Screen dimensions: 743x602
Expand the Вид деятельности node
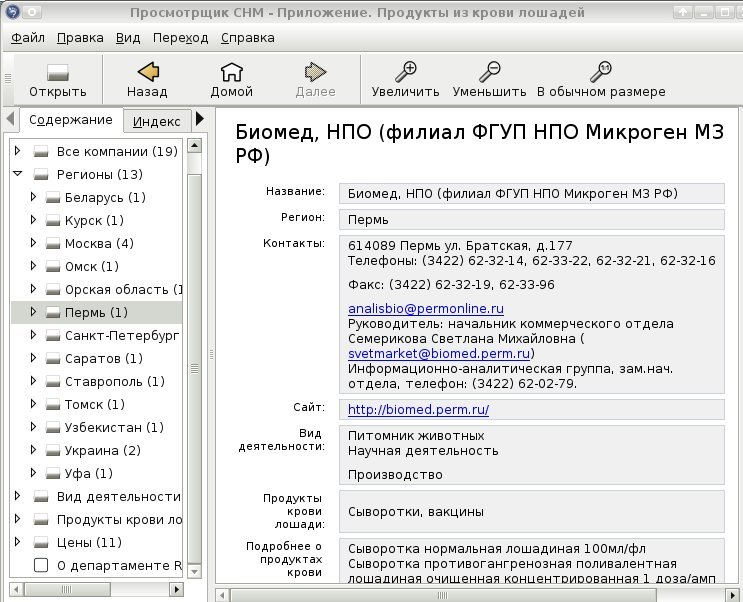pyautogui.click(x=18, y=495)
